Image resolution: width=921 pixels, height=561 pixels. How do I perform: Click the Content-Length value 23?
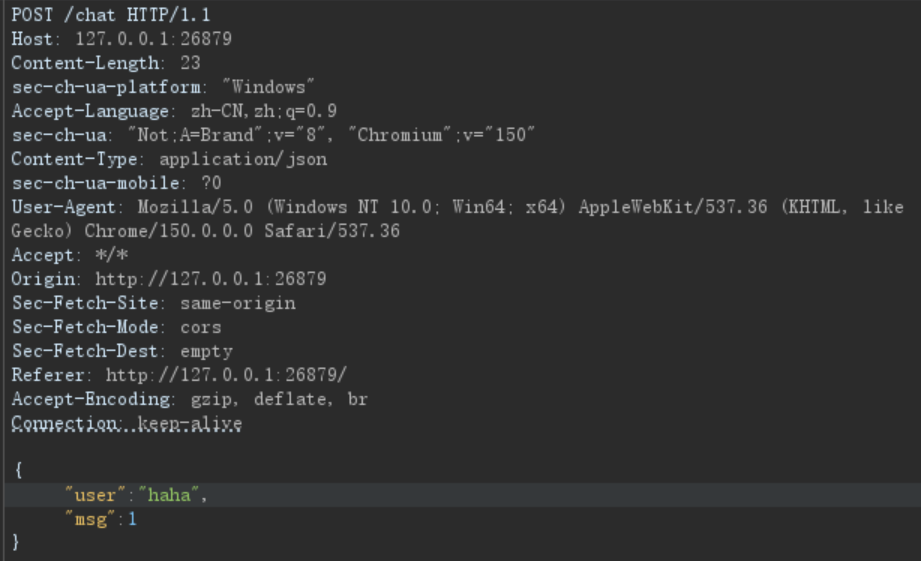[190, 63]
